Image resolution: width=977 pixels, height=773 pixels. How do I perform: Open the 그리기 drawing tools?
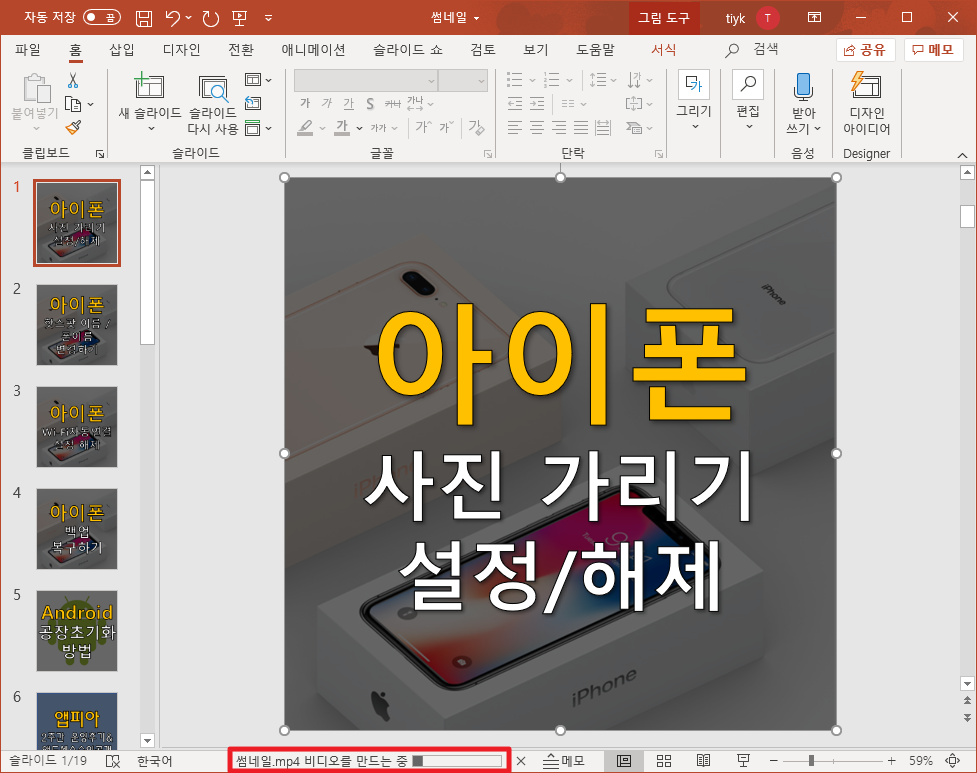coord(693,101)
